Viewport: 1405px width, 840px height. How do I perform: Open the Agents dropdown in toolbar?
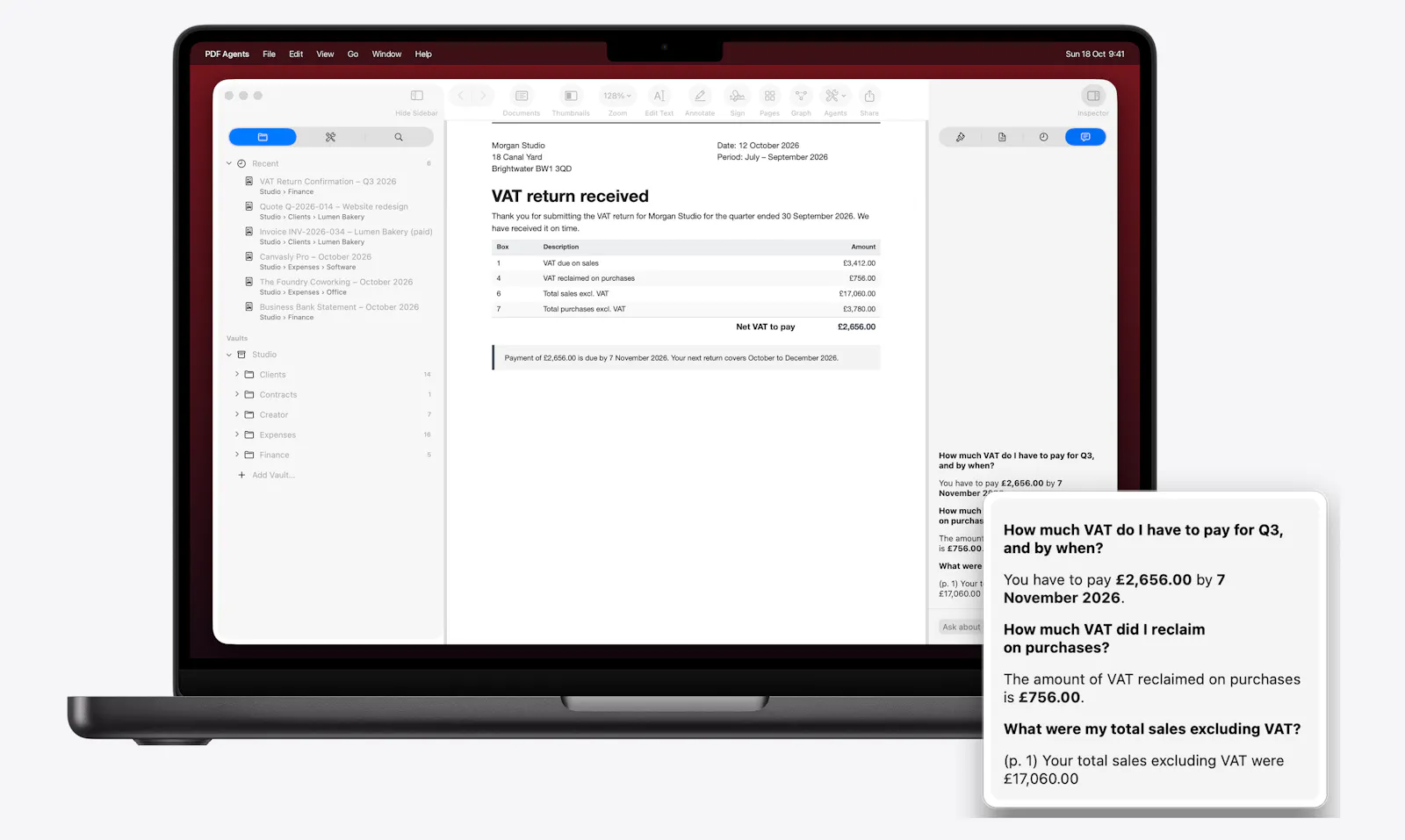pyautogui.click(x=835, y=96)
